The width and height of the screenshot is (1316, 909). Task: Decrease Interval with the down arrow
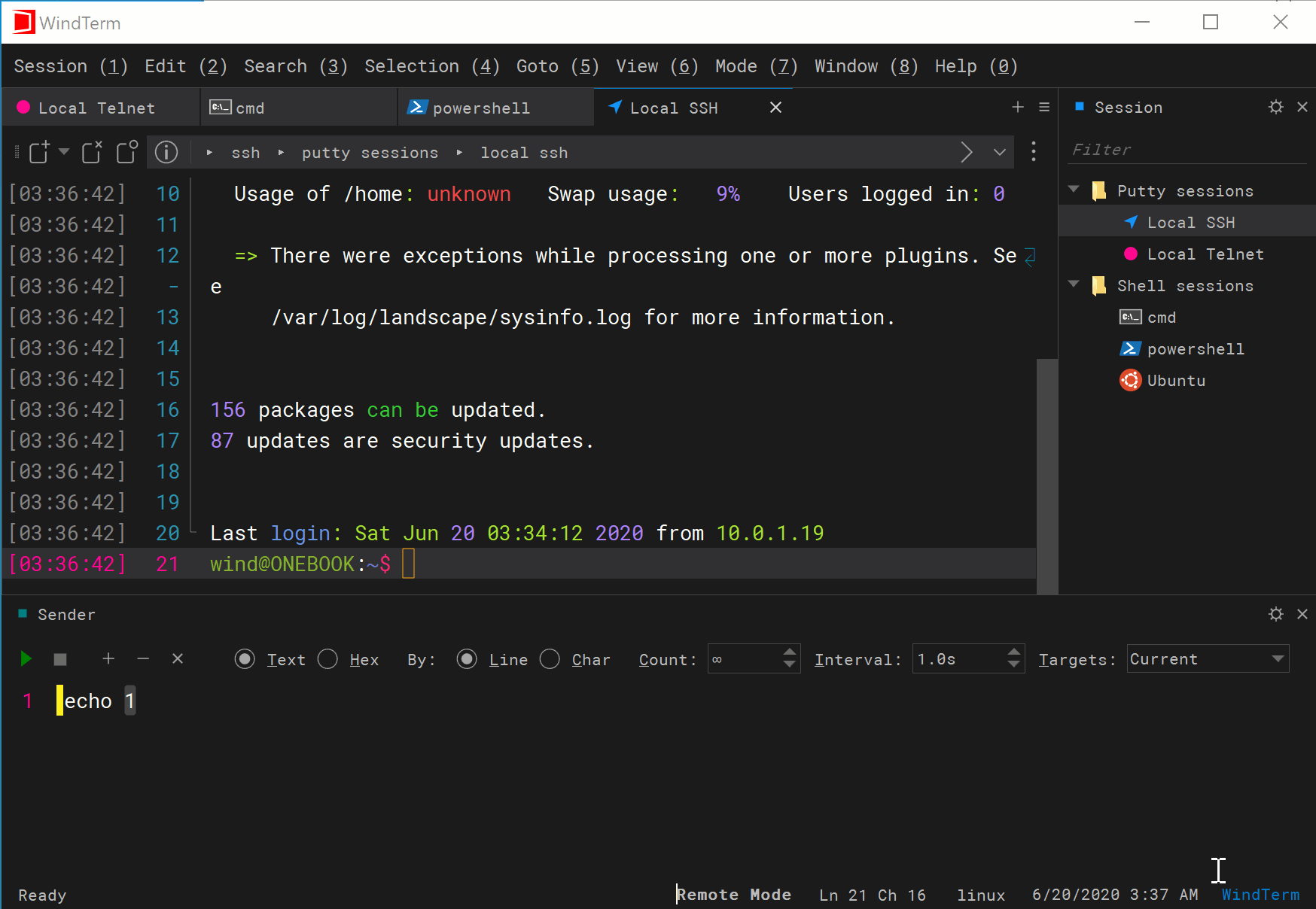click(x=1014, y=665)
